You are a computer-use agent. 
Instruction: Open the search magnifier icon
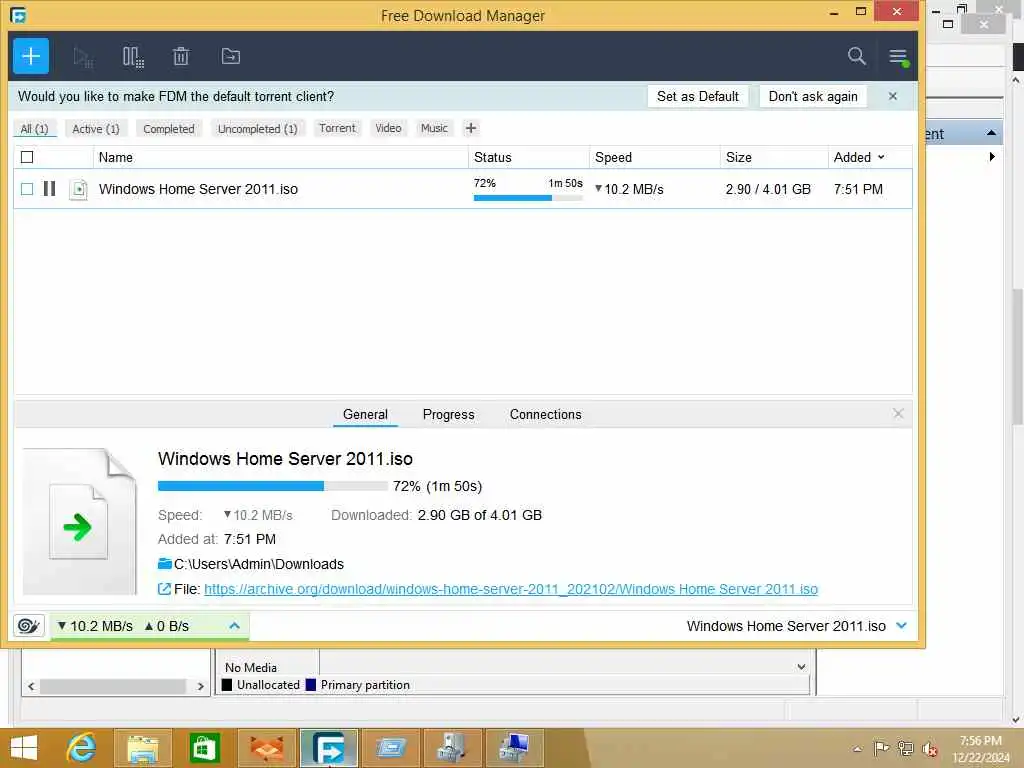coord(856,56)
